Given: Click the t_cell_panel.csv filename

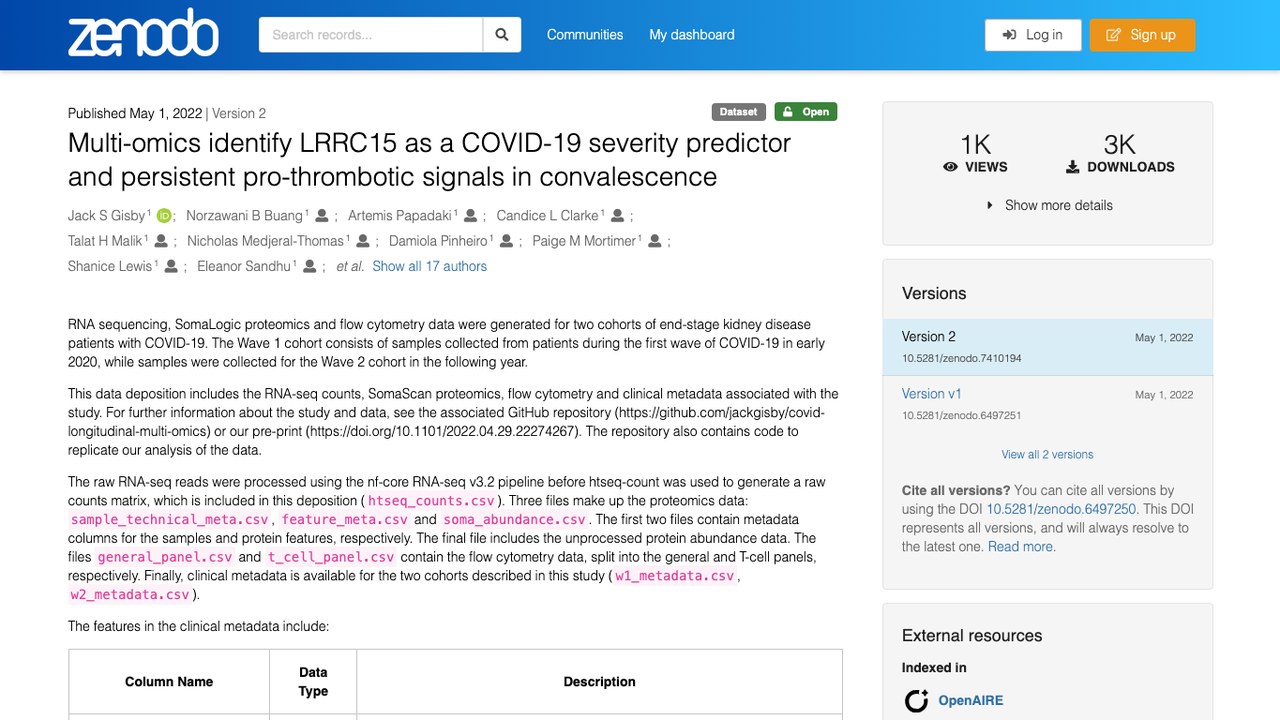Looking at the screenshot, I should click(x=331, y=557).
